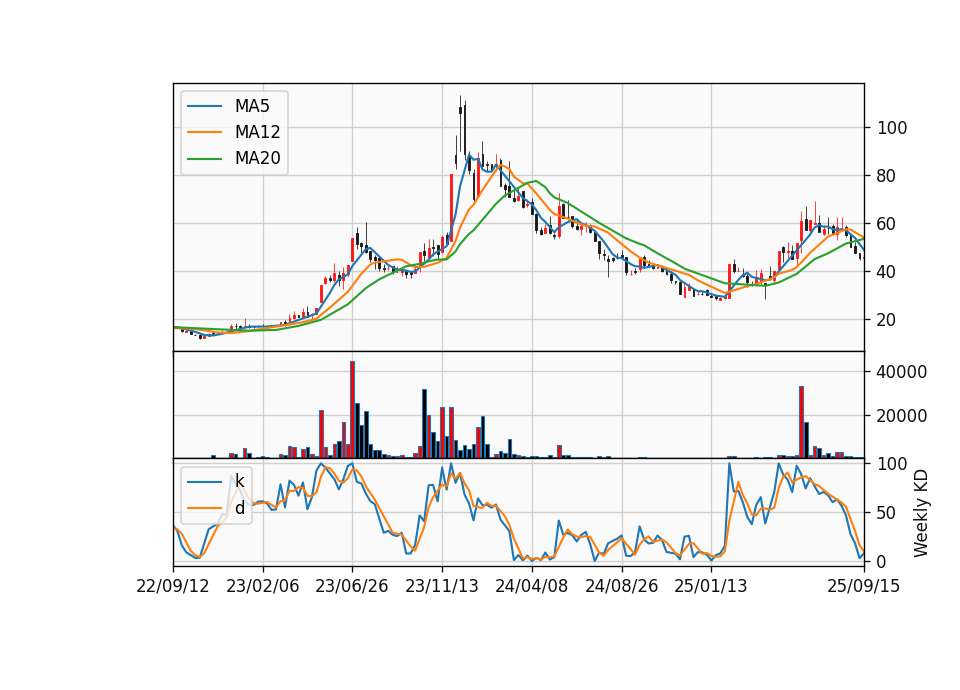This screenshot has width=960, height=690.
Task: Click the price axis value 60
Action: pos(888,224)
